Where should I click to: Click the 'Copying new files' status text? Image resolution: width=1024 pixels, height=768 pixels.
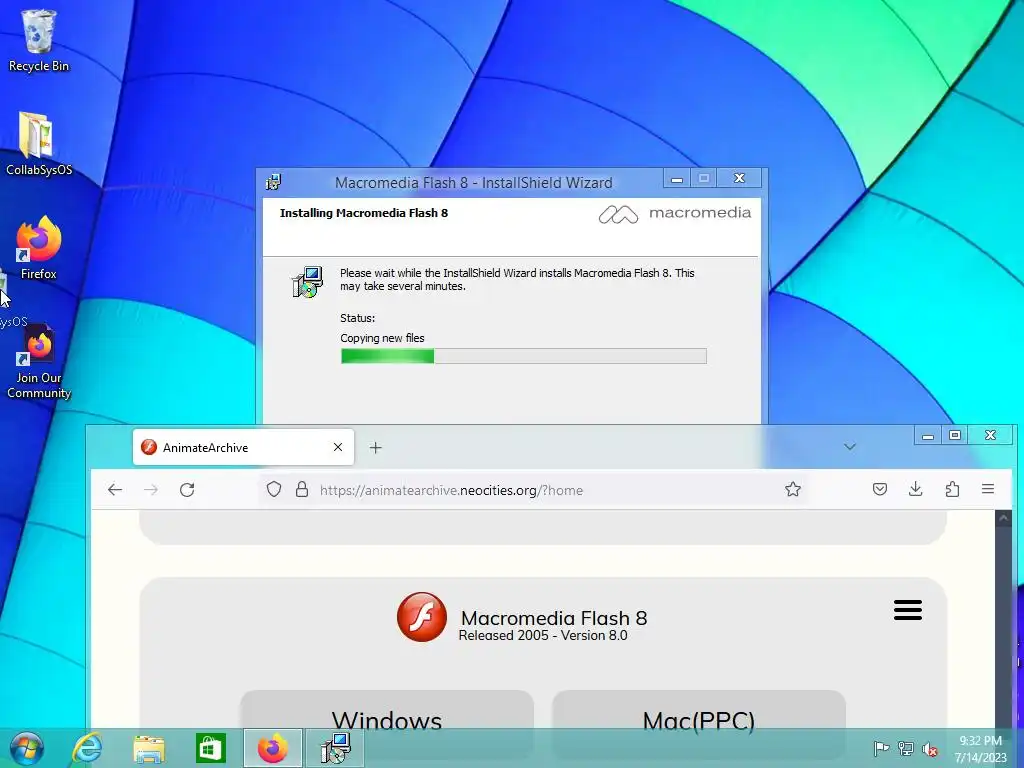coord(382,338)
